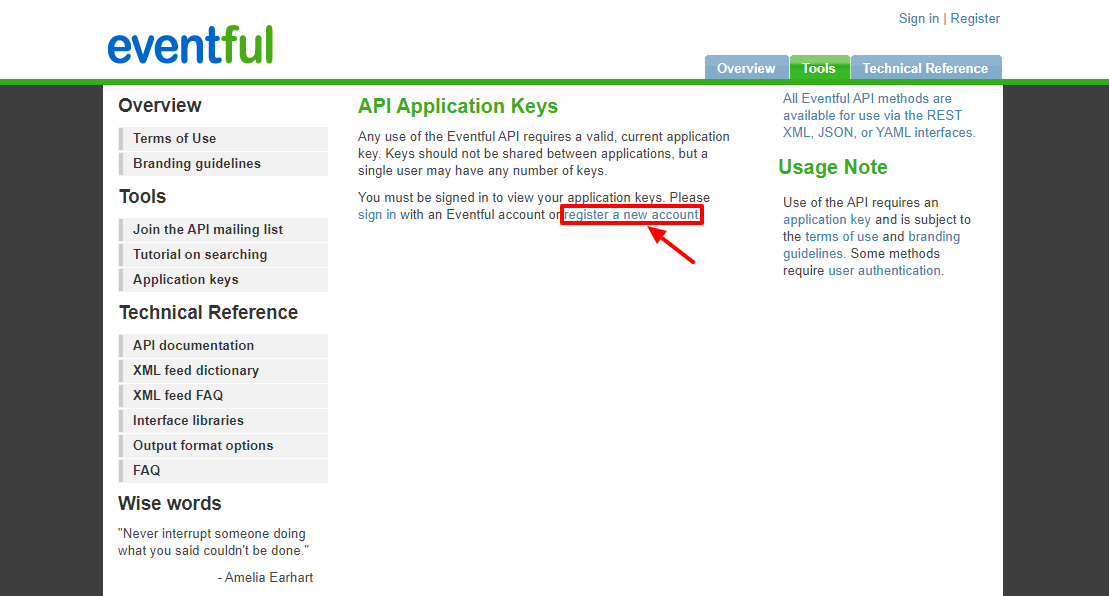The image size is (1109, 596).
Task: Open XML feed FAQ
Action: click(x=223, y=395)
